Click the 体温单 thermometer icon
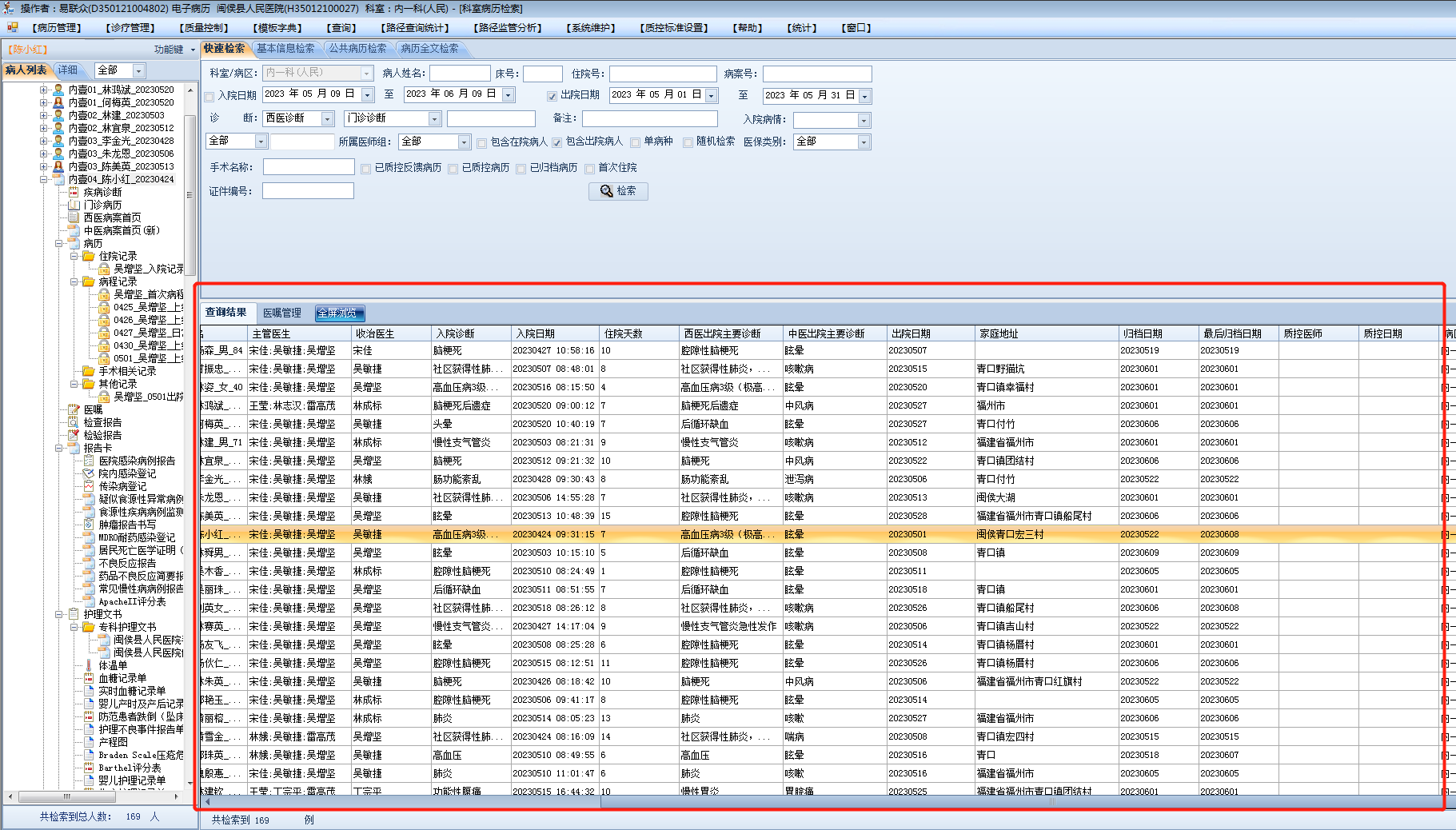 coord(89,665)
